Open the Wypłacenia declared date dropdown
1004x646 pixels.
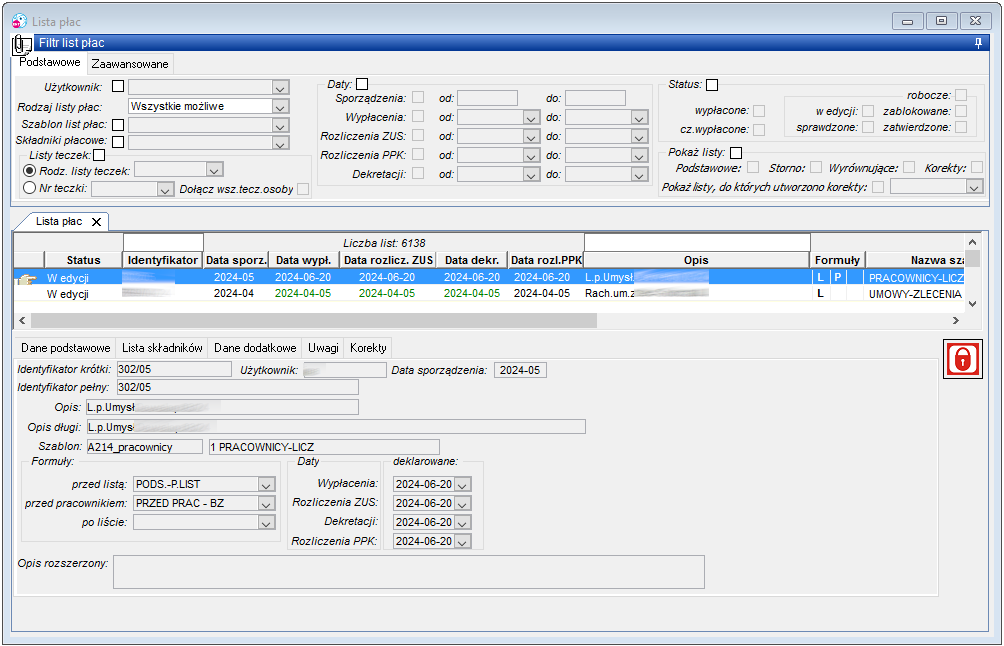462,485
